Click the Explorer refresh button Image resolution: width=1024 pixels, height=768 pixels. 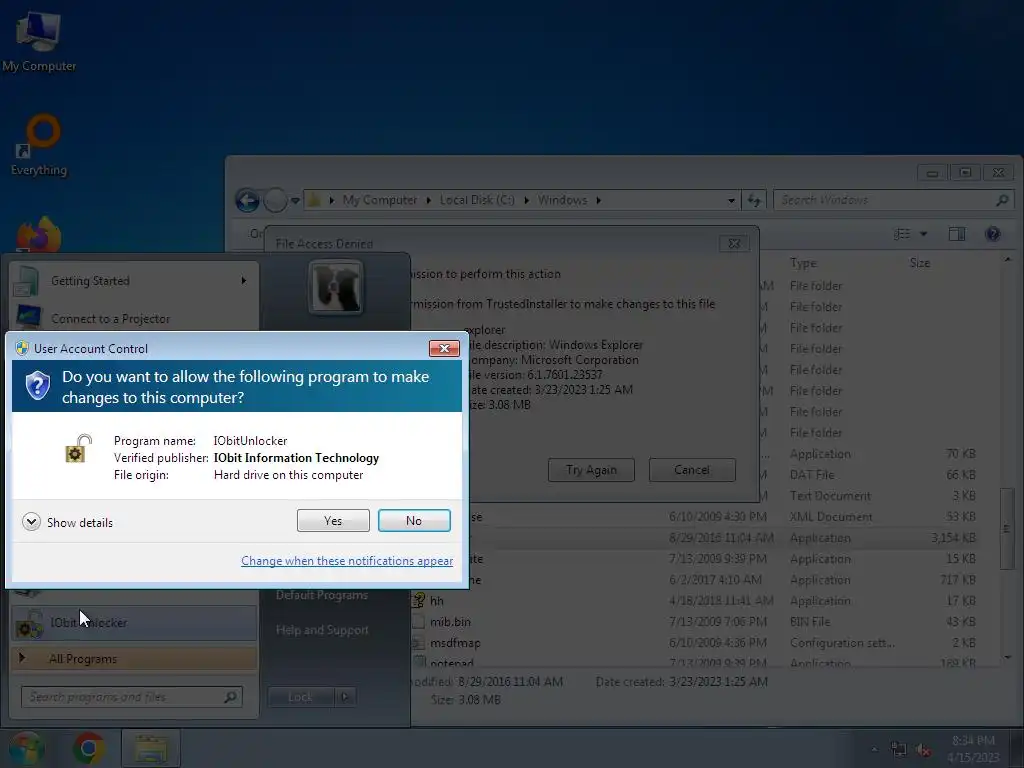coord(754,200)
